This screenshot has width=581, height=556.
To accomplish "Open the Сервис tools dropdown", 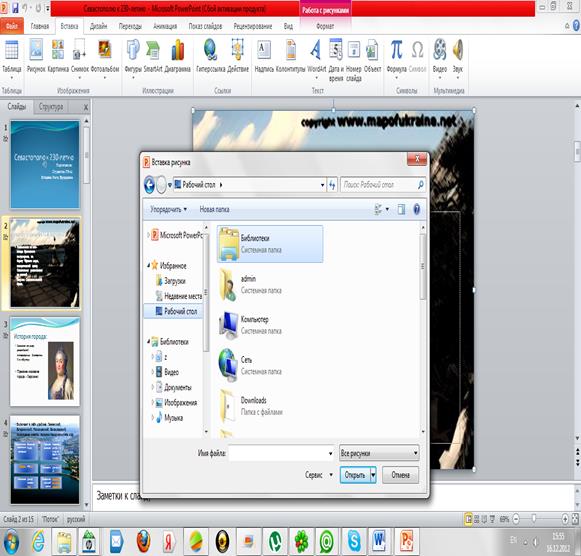I will click(x=319, y=475).
